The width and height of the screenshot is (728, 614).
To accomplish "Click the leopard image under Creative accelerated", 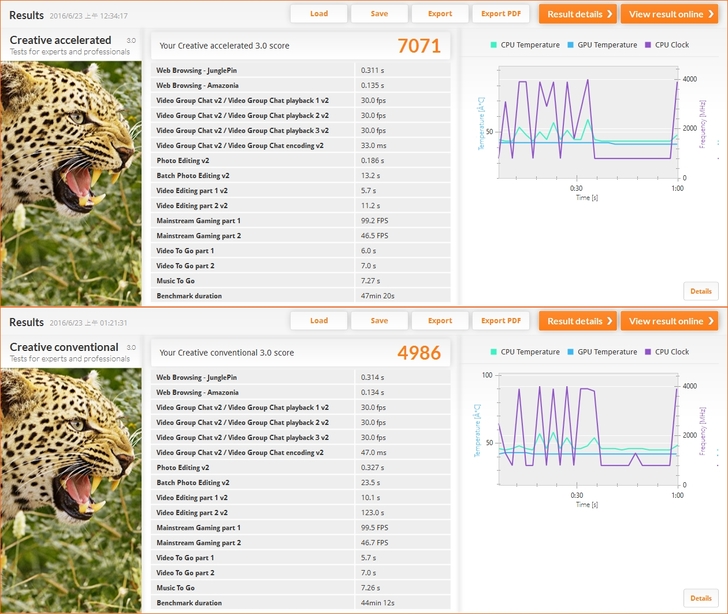I will tap(70, 180).
